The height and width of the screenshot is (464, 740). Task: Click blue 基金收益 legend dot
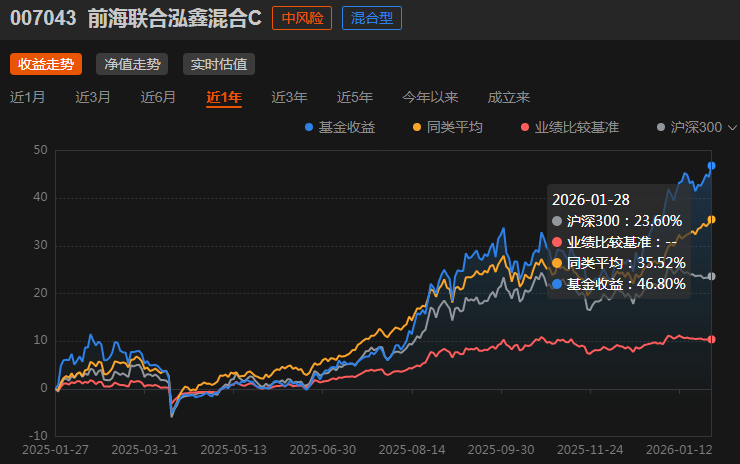point(309,127)
